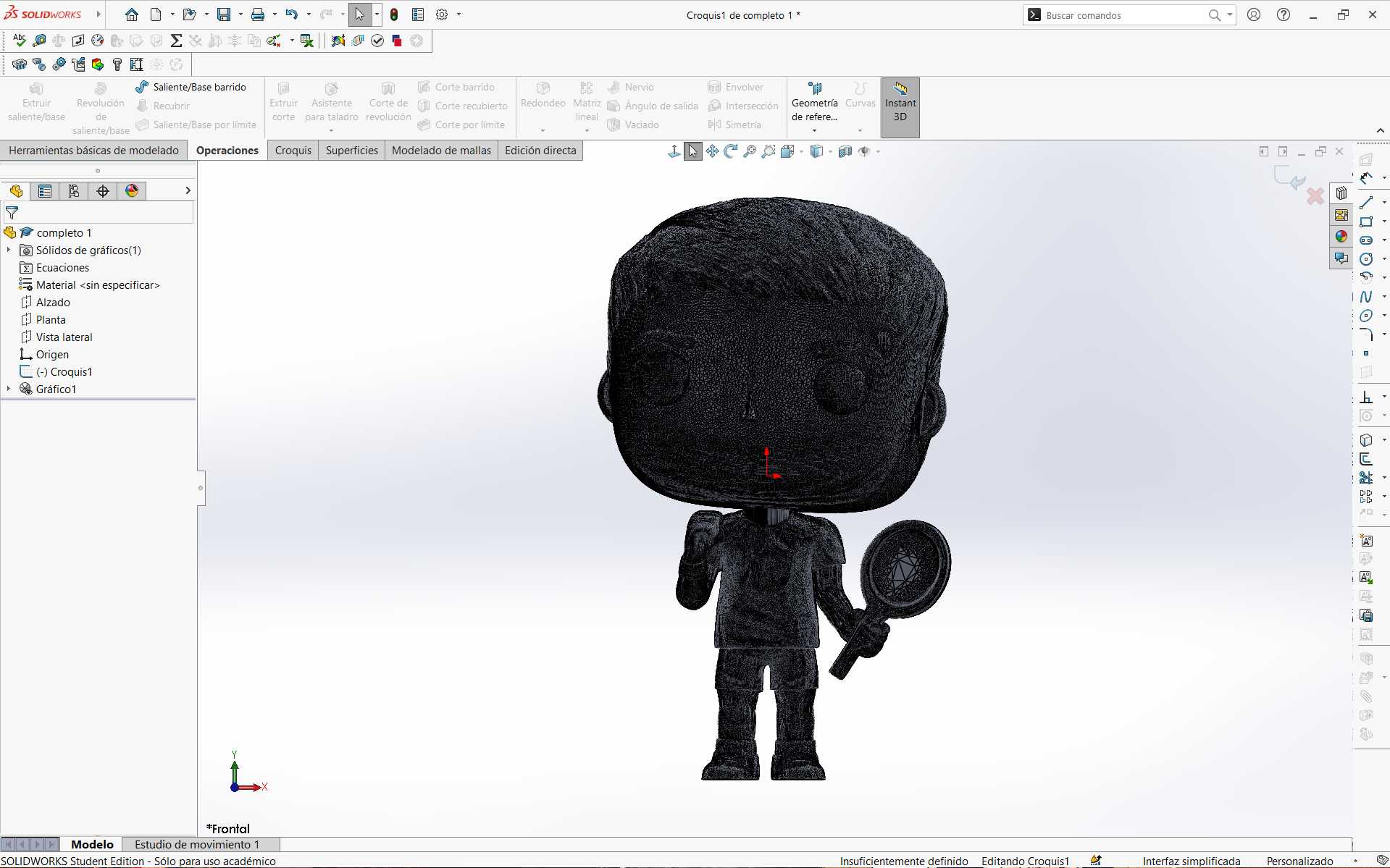Expand Sólidos de gráficos(1) tree node
The width and height of the screenshot is (1390, 868).
pyautogui.click(x=9, y=250)
